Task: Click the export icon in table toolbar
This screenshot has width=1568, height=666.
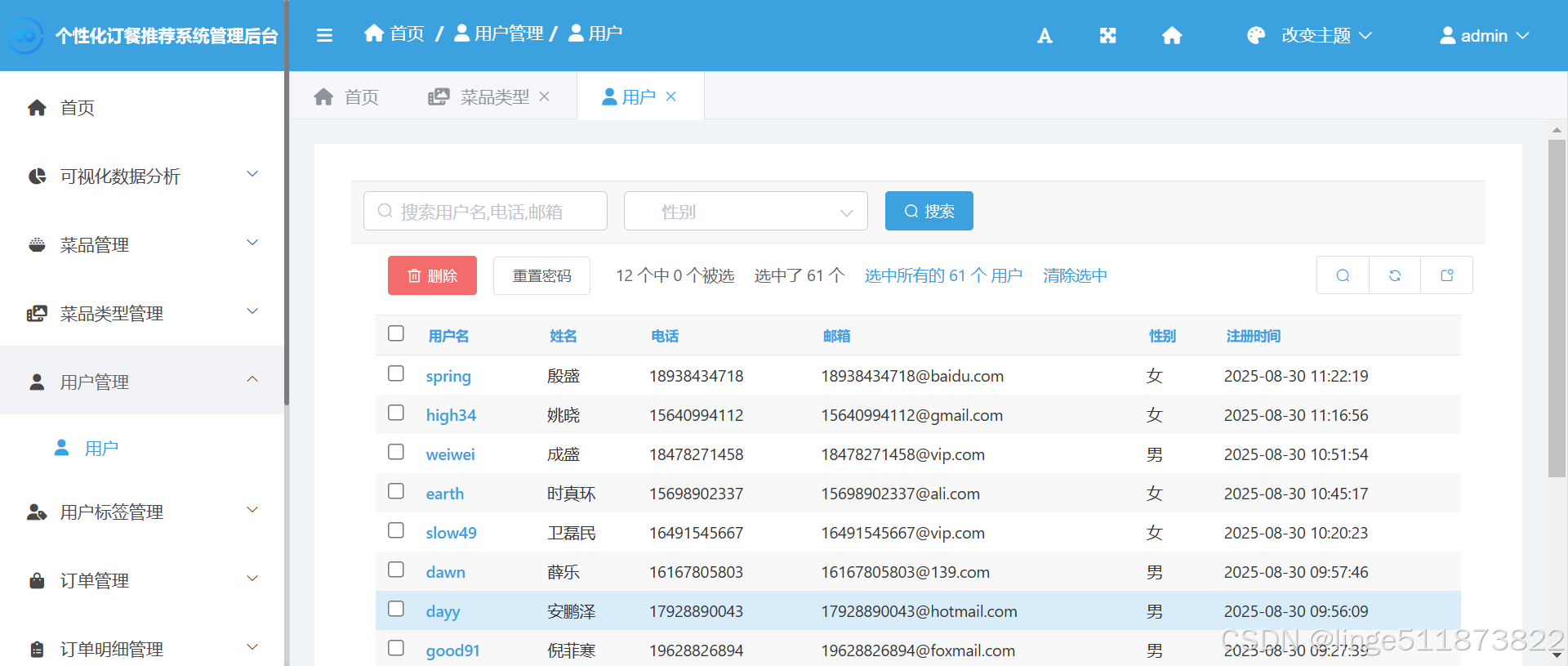Action: (1447, 275)
